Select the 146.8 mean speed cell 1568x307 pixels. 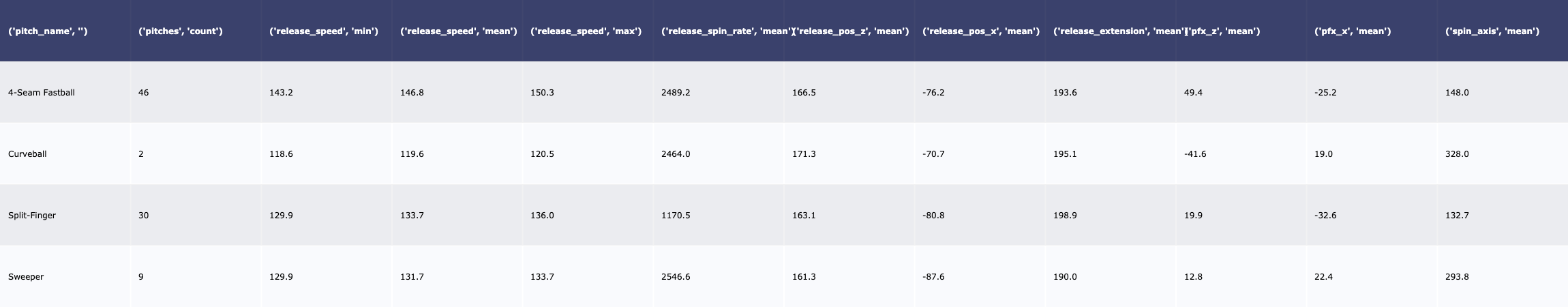pyautogui.click(x=412, y=93)
